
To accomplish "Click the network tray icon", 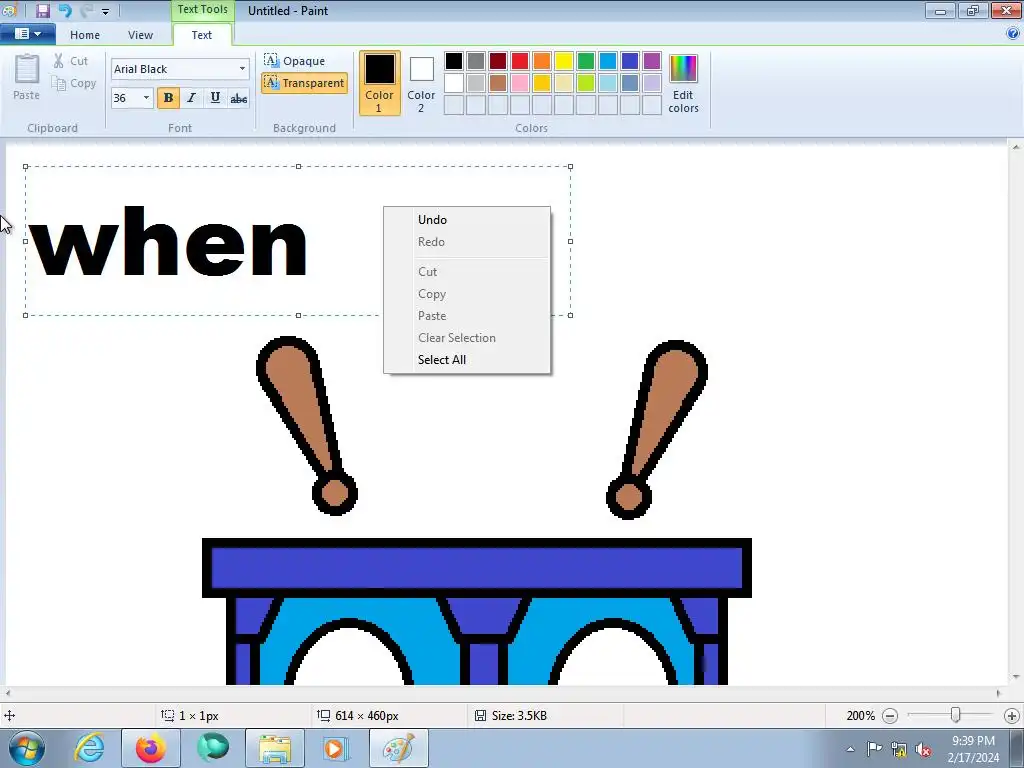I will [899, 750].
